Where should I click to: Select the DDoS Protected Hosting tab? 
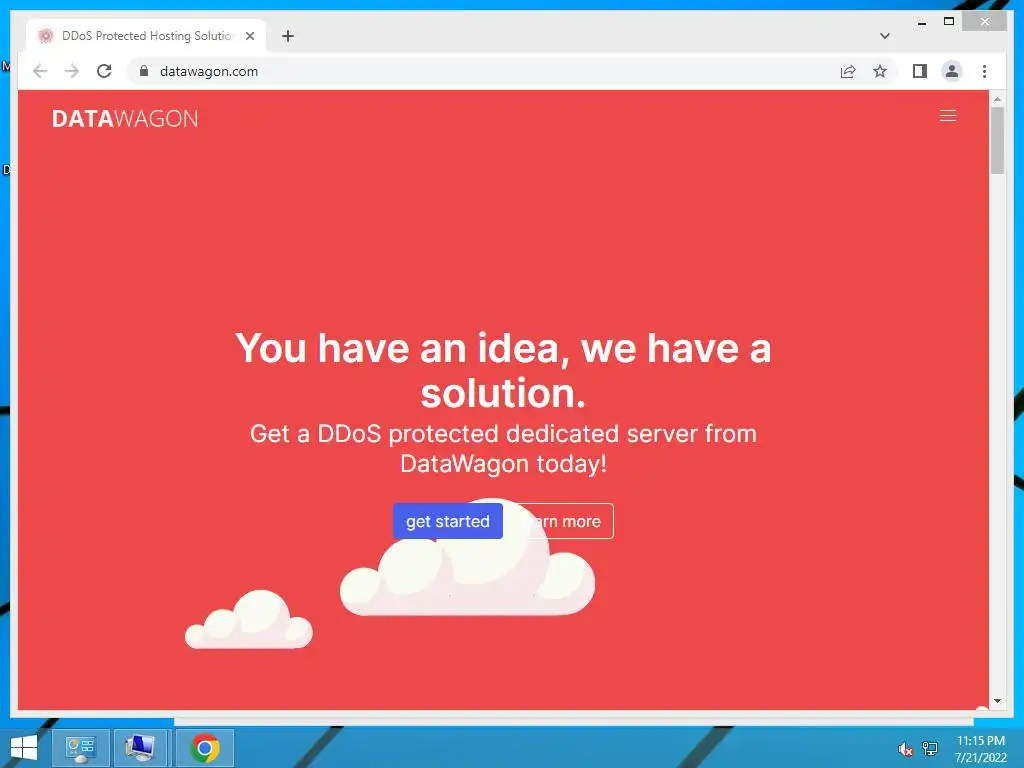pos(145,36)
